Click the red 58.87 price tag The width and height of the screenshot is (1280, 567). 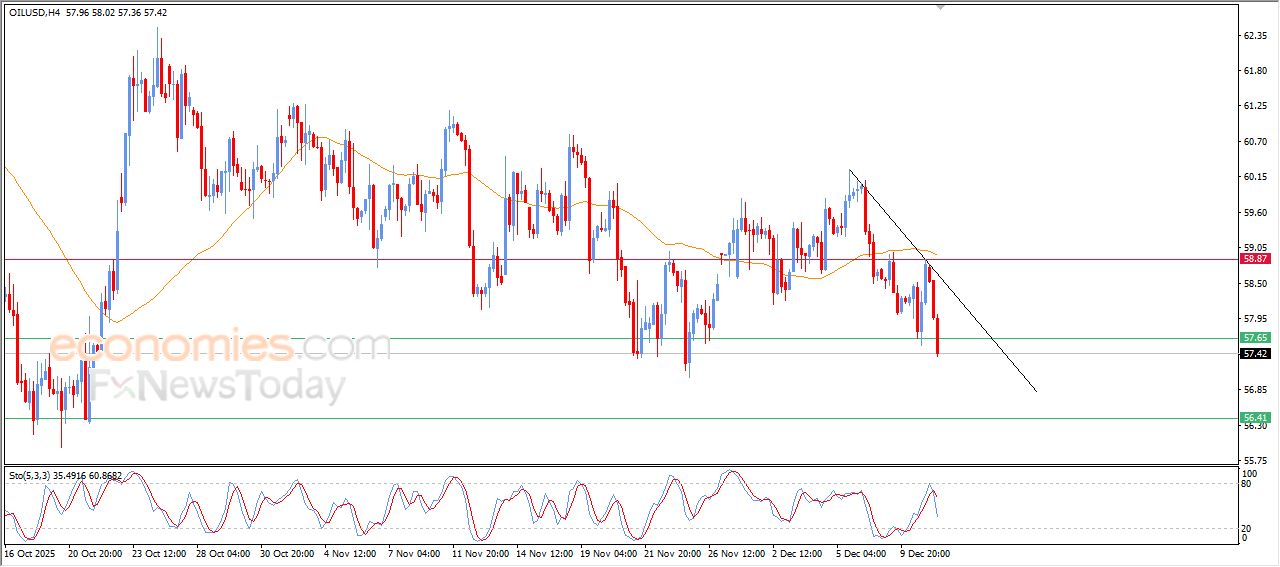(1255, 259)
